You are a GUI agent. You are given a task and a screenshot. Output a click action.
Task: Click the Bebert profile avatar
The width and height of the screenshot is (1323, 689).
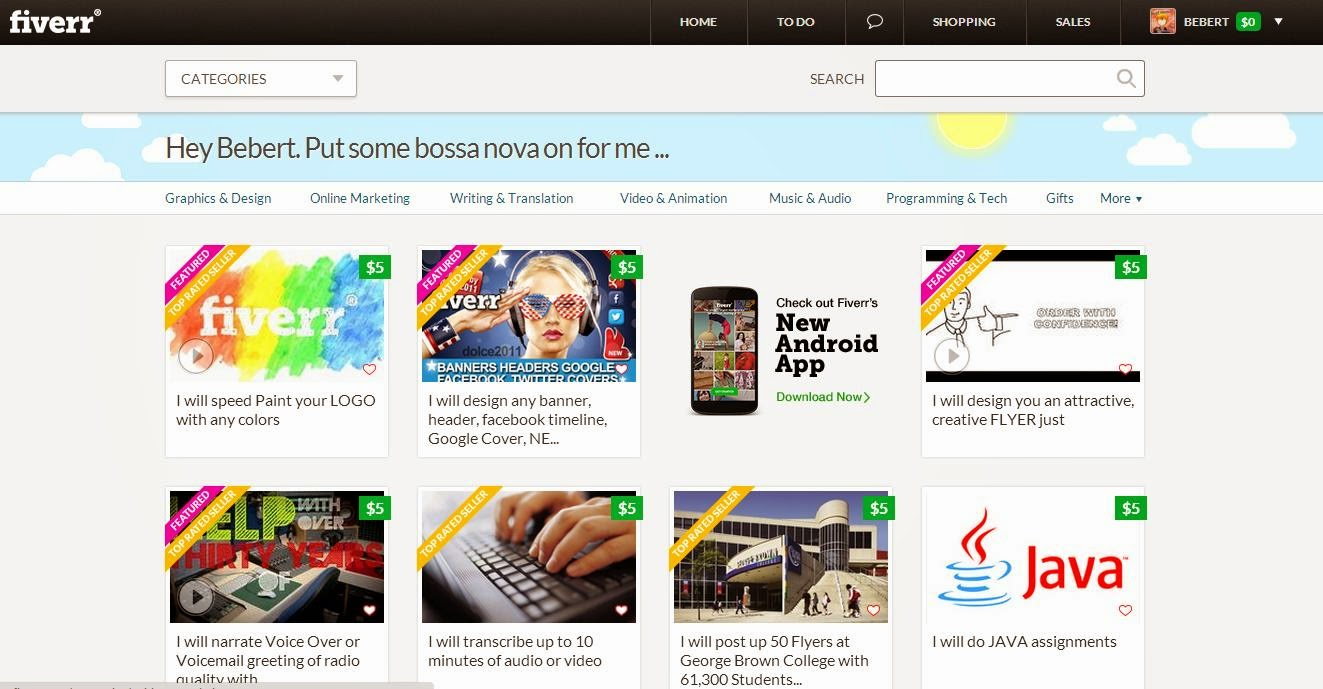click(1163, 21)
